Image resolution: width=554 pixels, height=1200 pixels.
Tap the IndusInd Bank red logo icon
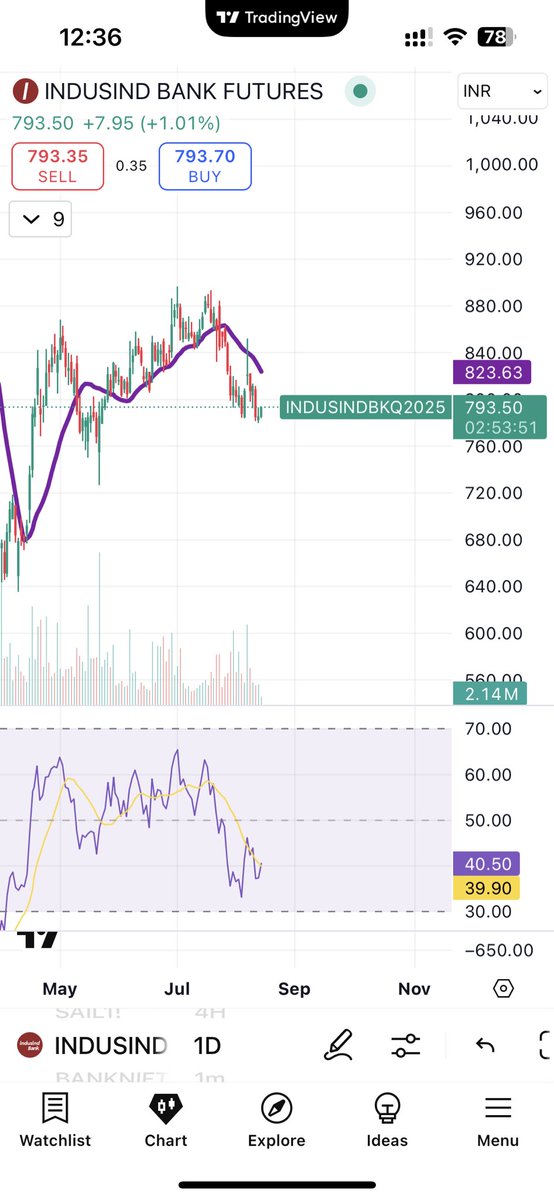[24, 92]
